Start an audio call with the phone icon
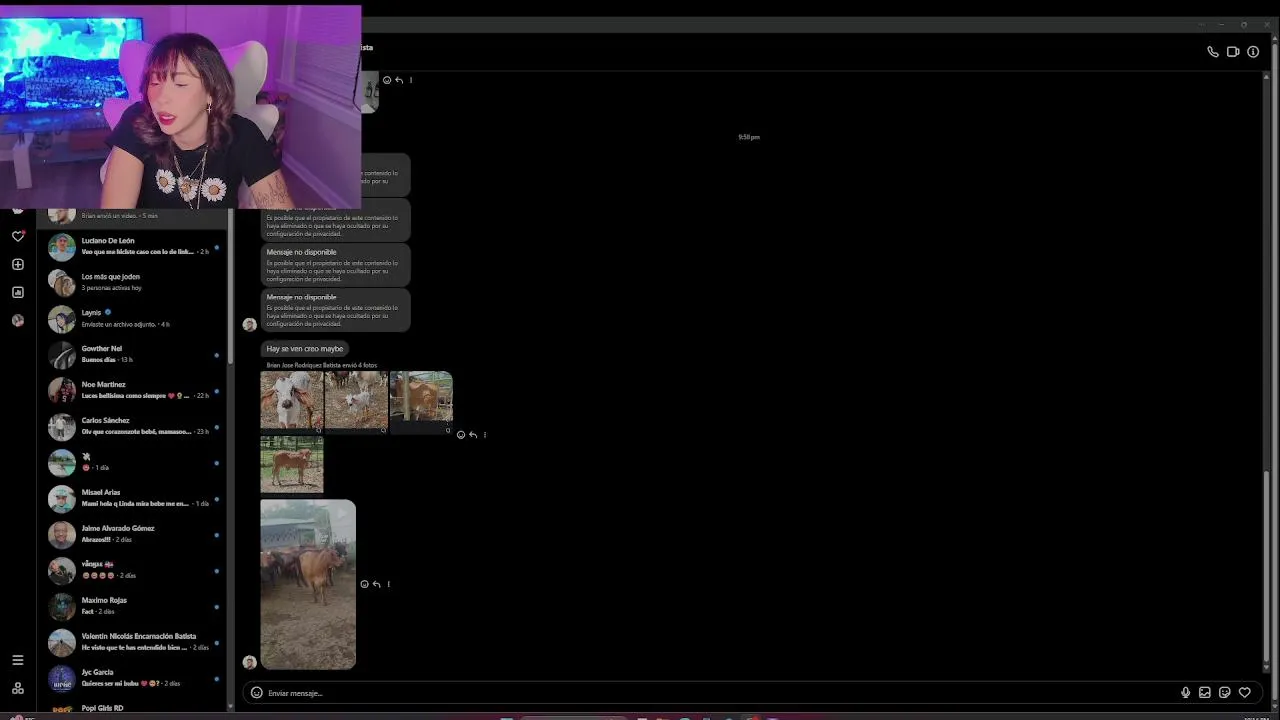Viewport: 1280px width, 720px height. click(1213, 52)
